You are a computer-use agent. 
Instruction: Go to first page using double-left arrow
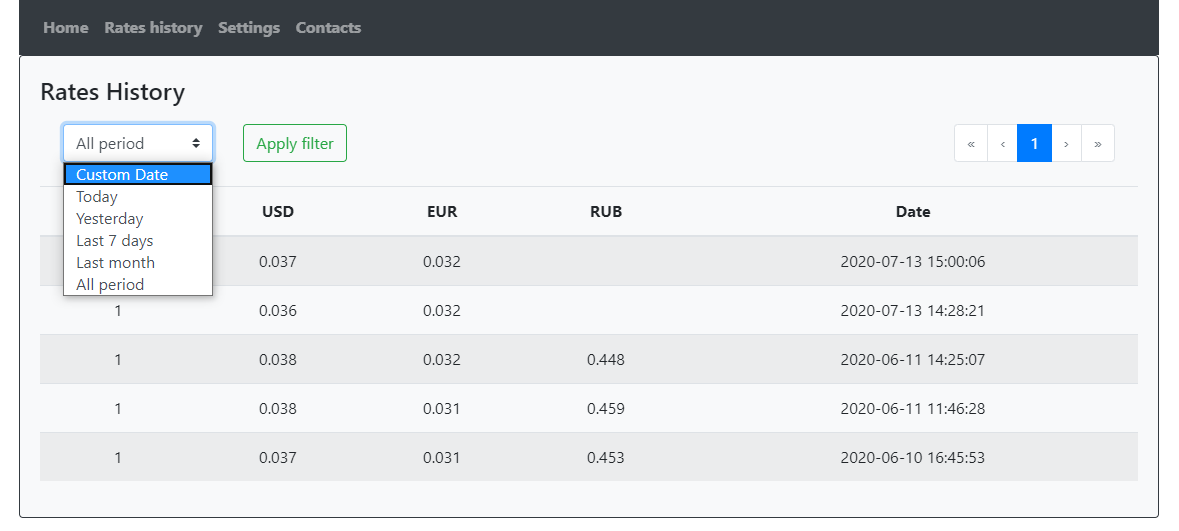click(970, 143)
